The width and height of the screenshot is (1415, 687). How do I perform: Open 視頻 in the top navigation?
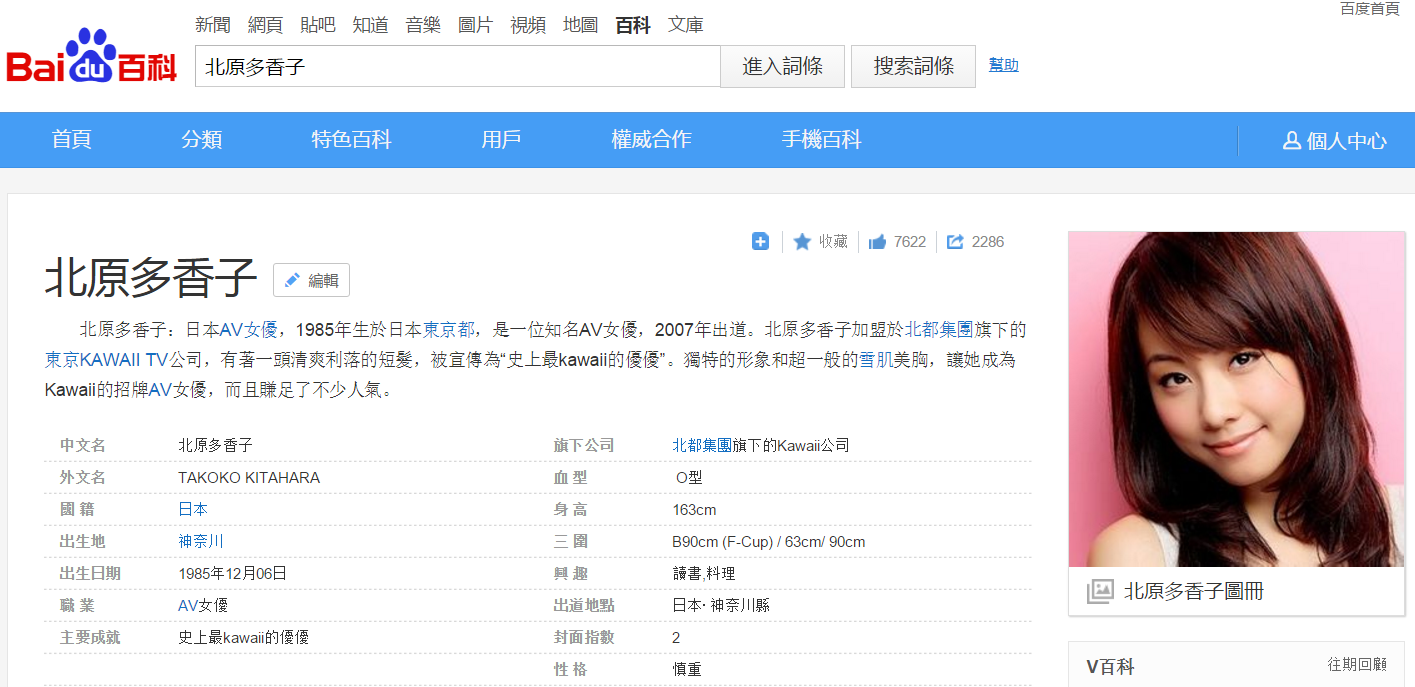point(528,25)
